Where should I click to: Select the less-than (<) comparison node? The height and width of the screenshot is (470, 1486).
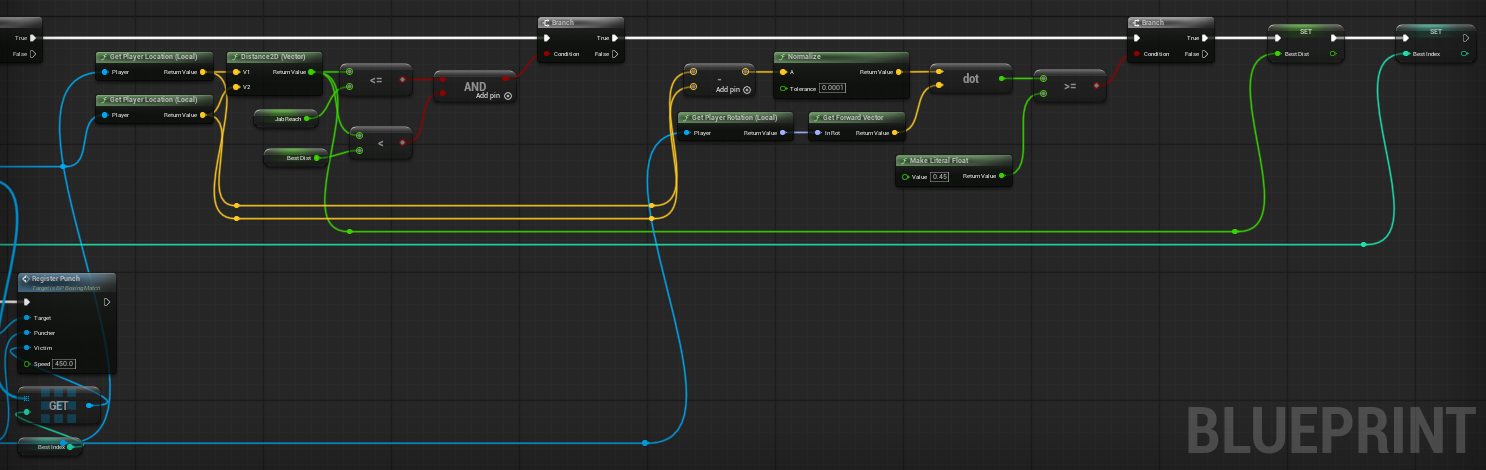coord(381,143)
